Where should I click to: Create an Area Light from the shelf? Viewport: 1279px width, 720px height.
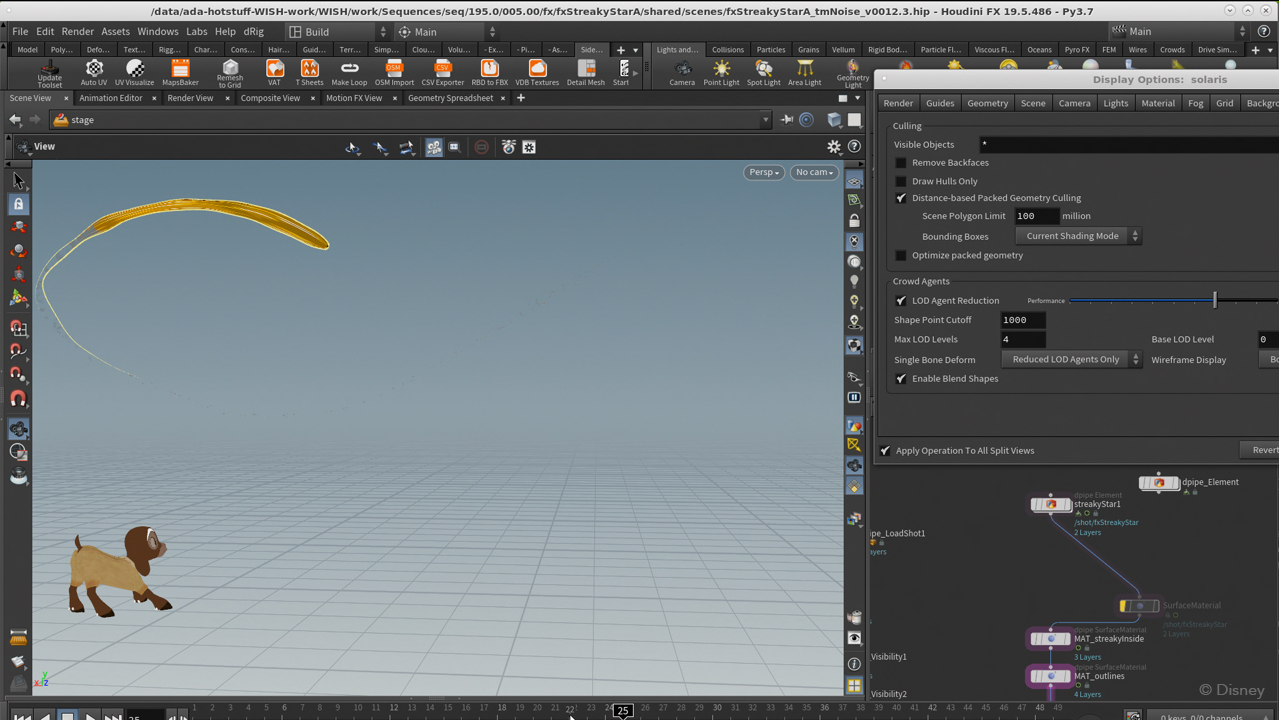click(804, 73)
